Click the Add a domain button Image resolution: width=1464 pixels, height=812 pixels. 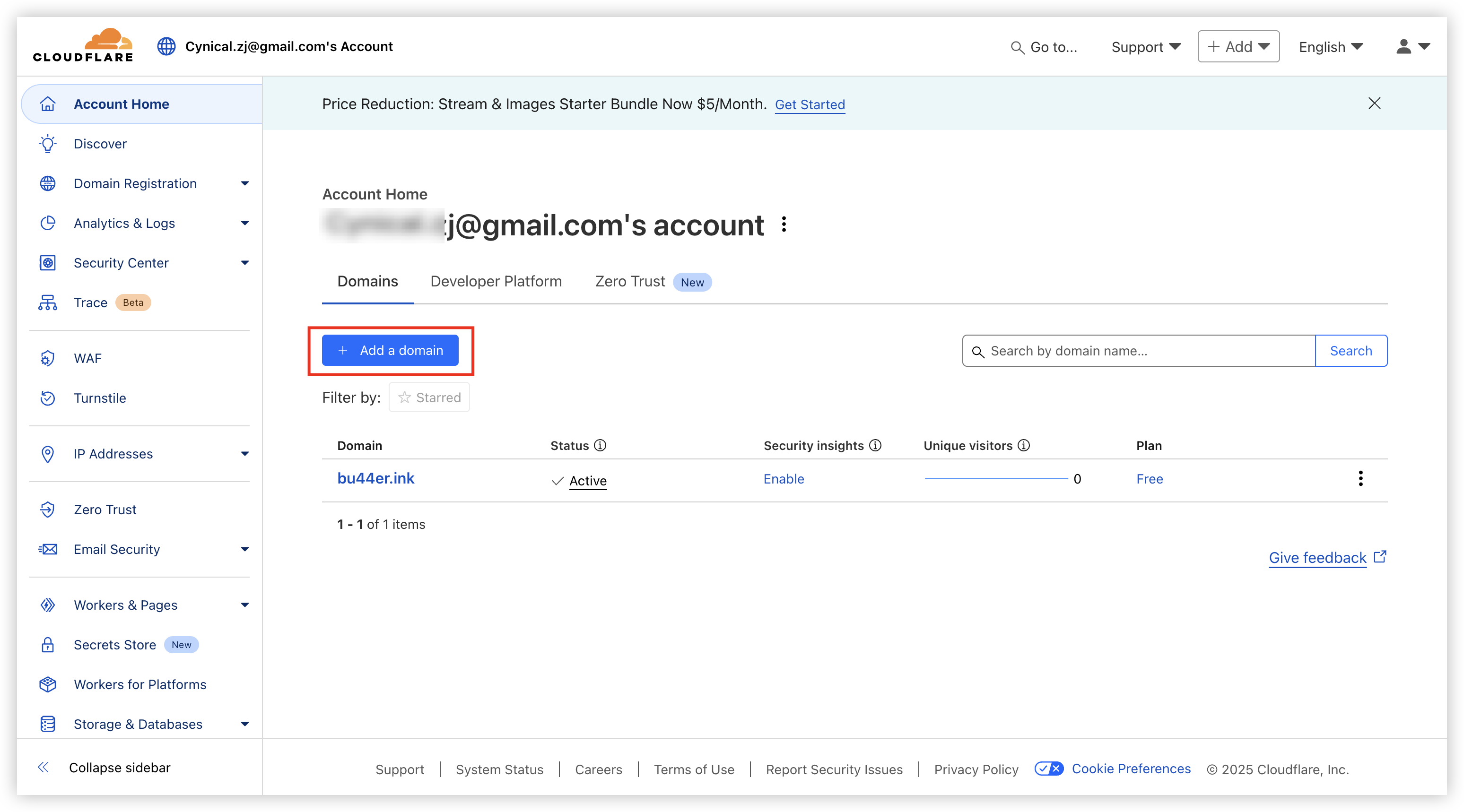tap(390, 351)
